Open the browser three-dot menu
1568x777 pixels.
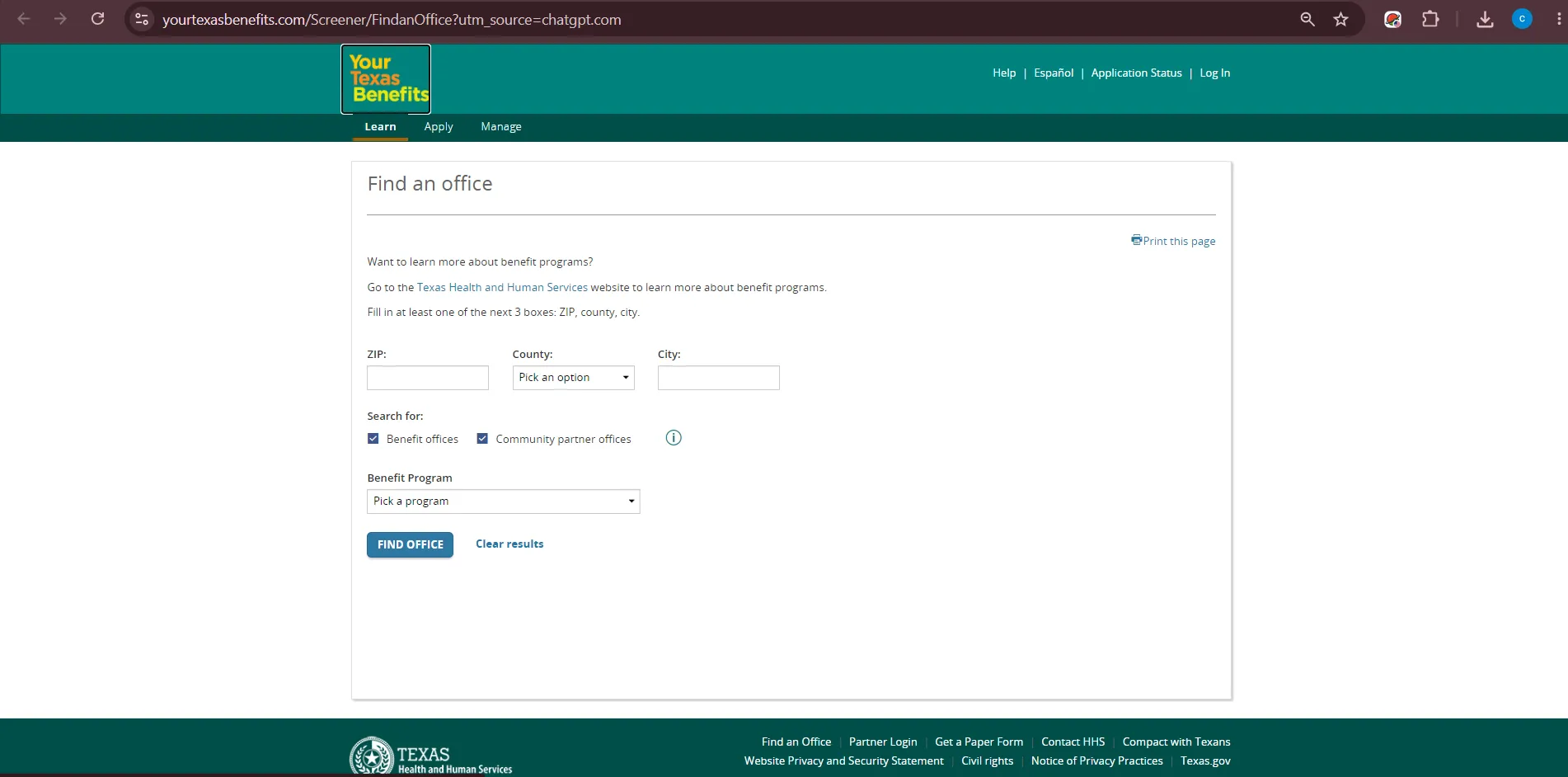coord(1558,19)
